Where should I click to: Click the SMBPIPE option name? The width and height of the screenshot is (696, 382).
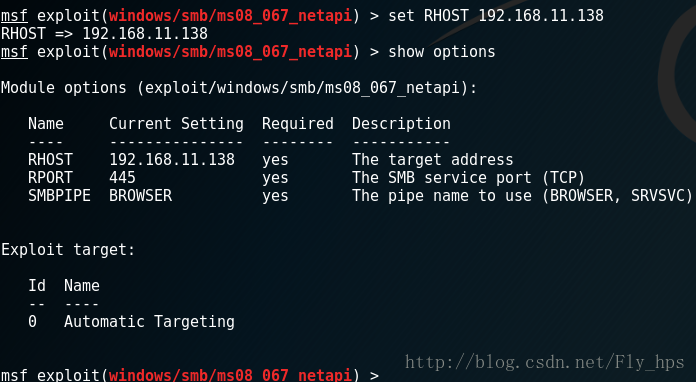59,196
